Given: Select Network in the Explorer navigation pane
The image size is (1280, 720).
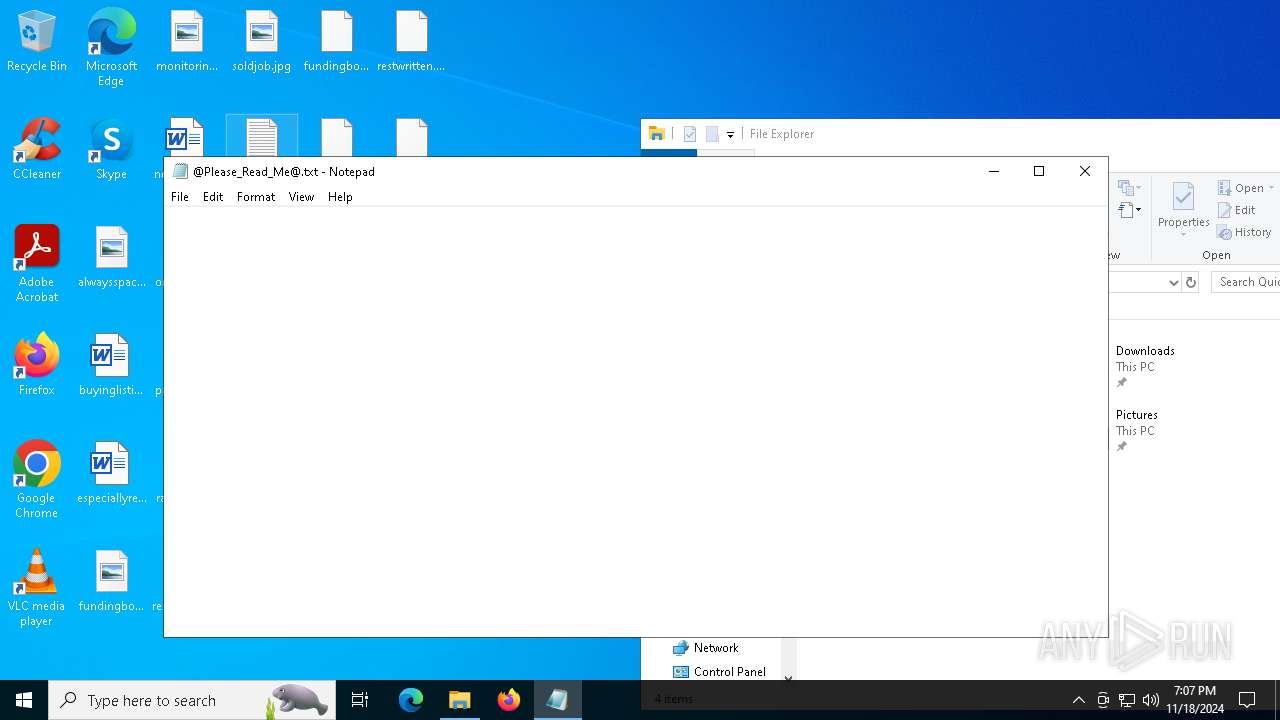Looking at the screenshot, I should pos(705,648).
